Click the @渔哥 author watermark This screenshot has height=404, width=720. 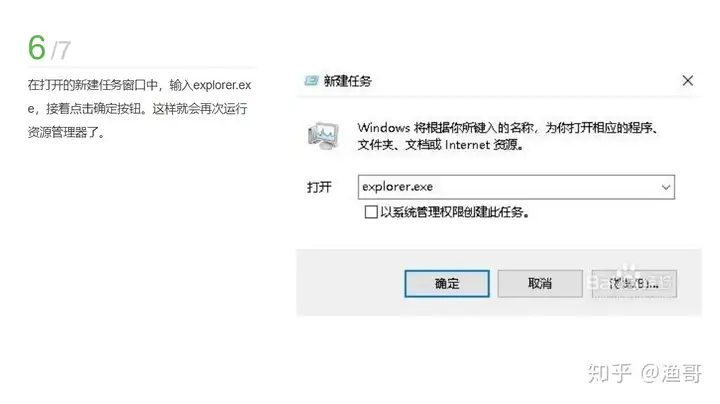(671, 373)
